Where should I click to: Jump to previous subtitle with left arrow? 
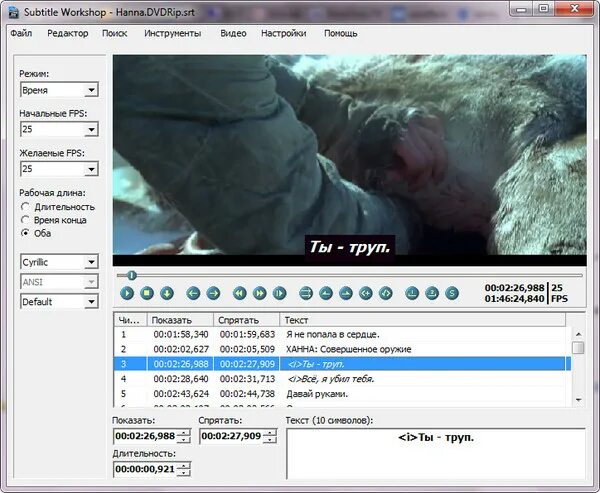tap(193, 294)
